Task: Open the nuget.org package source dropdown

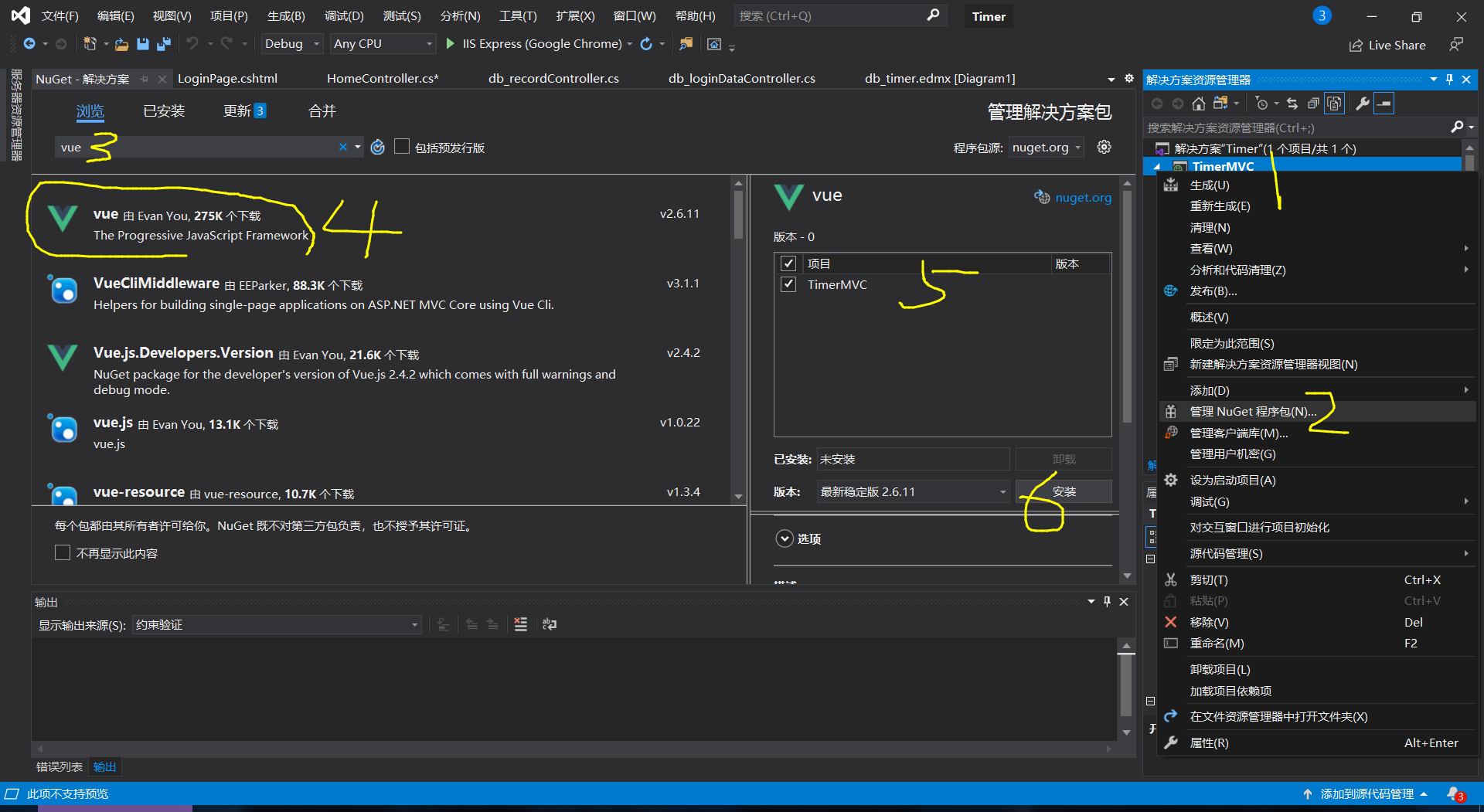Action: (1047, 147)
